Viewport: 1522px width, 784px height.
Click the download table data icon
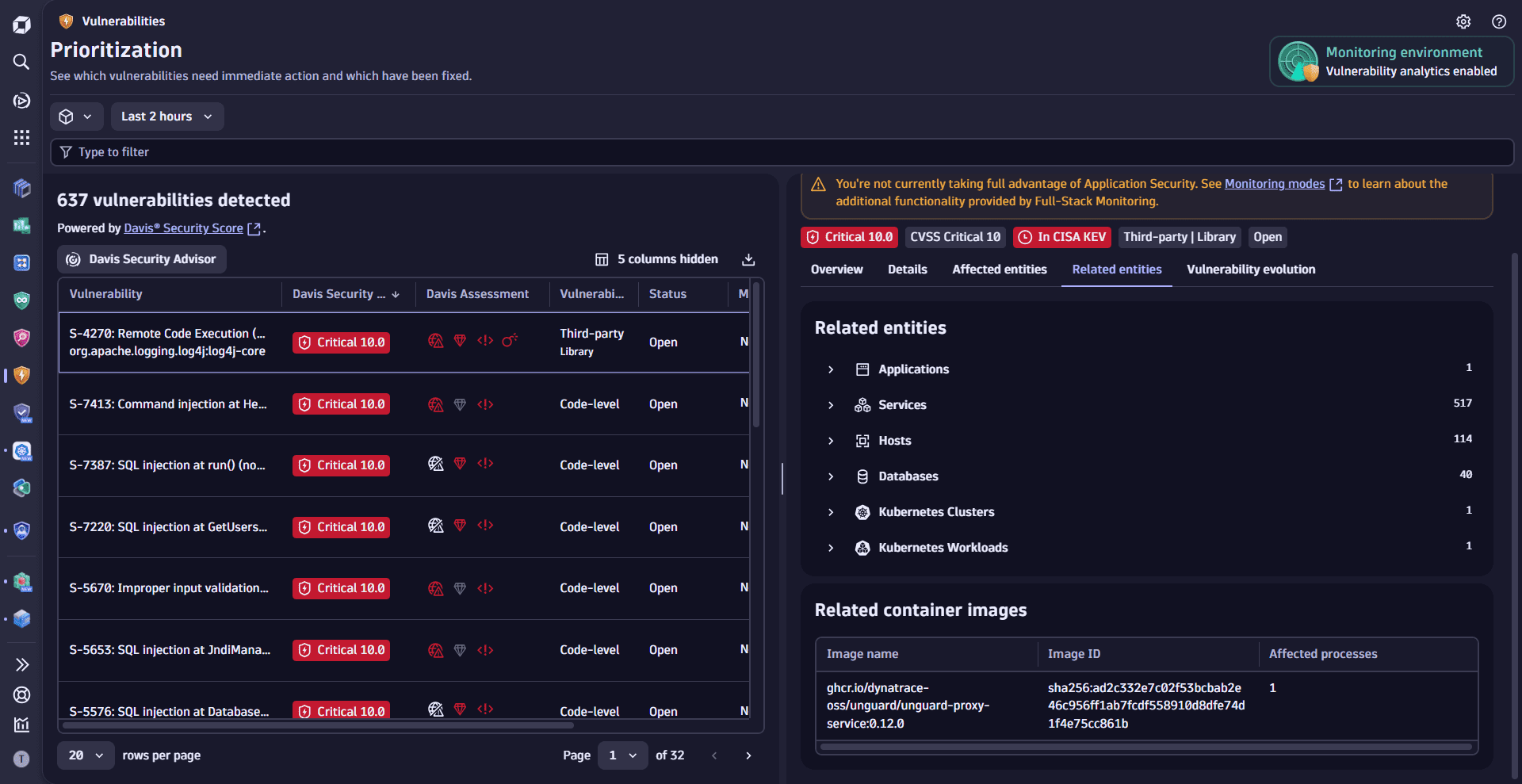(748, 259)
